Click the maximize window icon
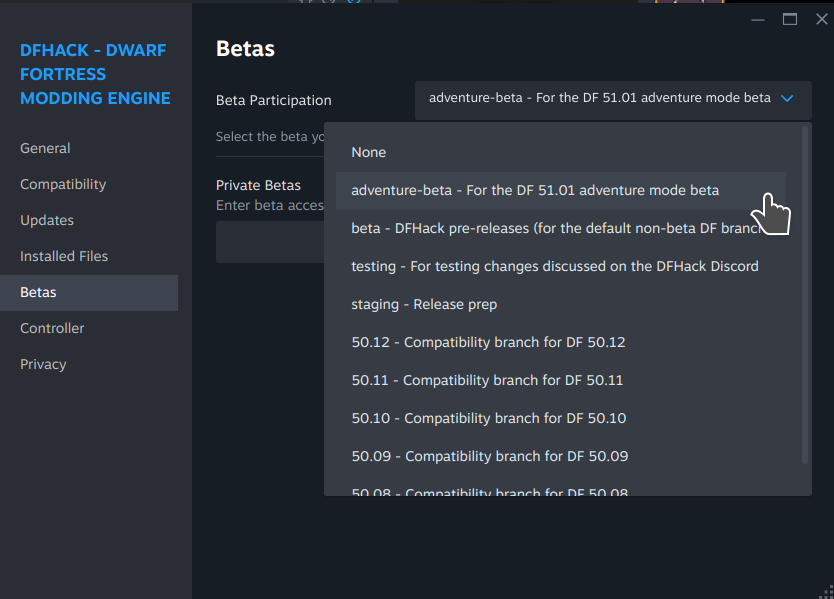Screen dimensions: 834x599 (790, 19)
